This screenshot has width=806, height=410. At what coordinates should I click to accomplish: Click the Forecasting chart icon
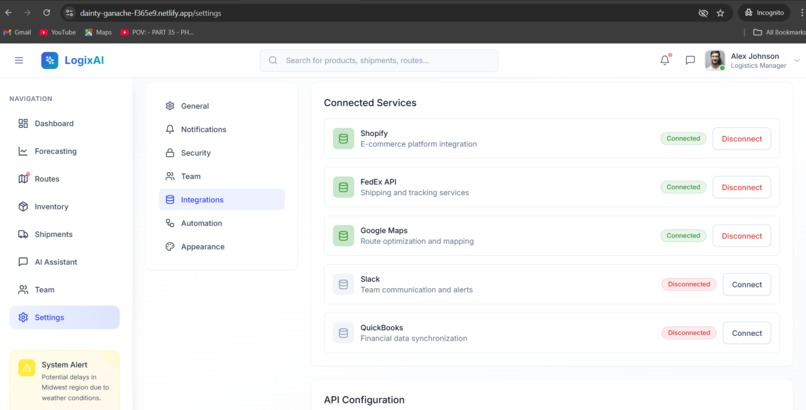pos(23,151)
